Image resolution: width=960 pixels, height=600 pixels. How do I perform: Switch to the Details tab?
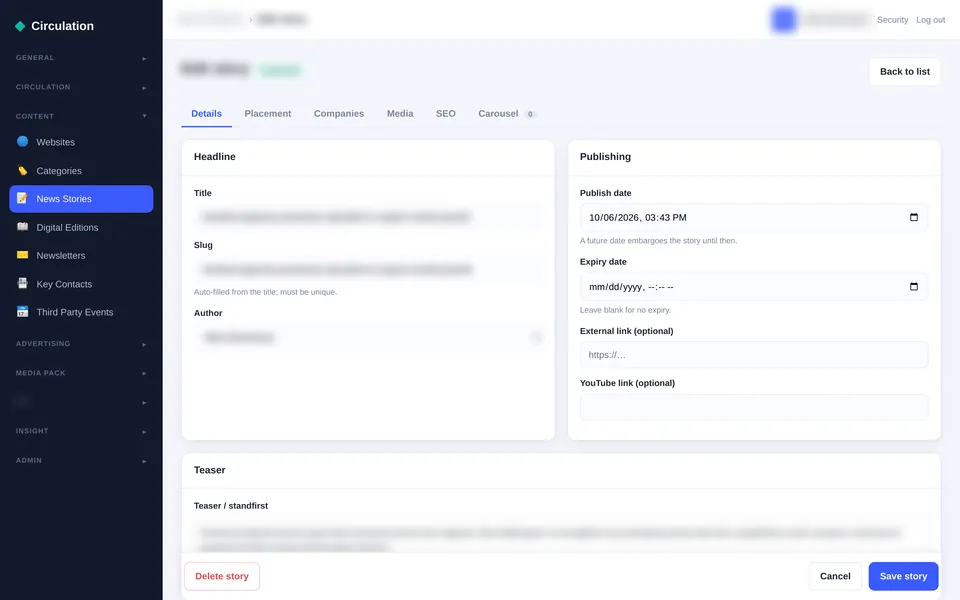tap(206, 114)
